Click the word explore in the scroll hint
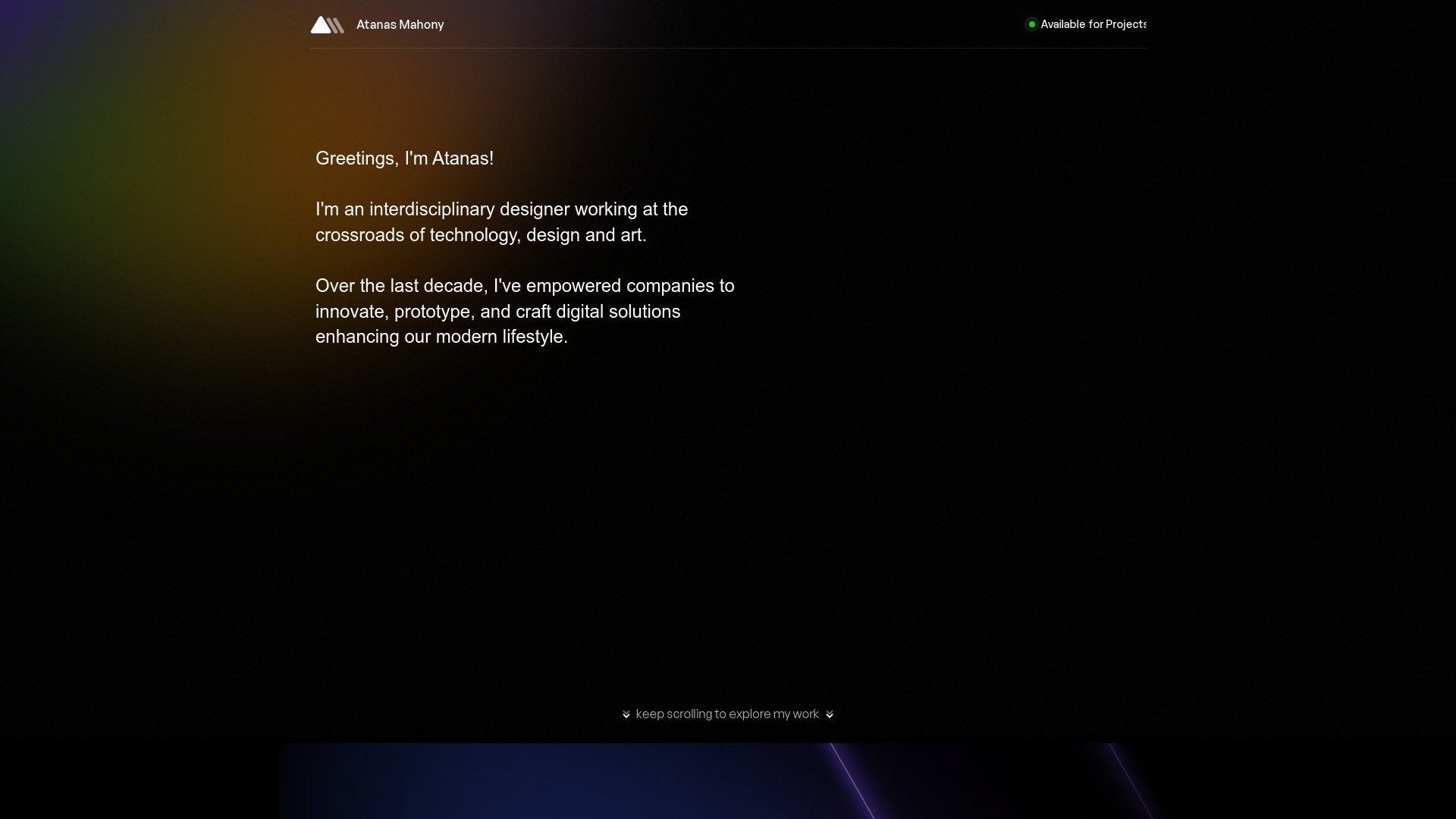This screenshot has width=1456, height=819. pyautogui.click(x=749, y=714)
